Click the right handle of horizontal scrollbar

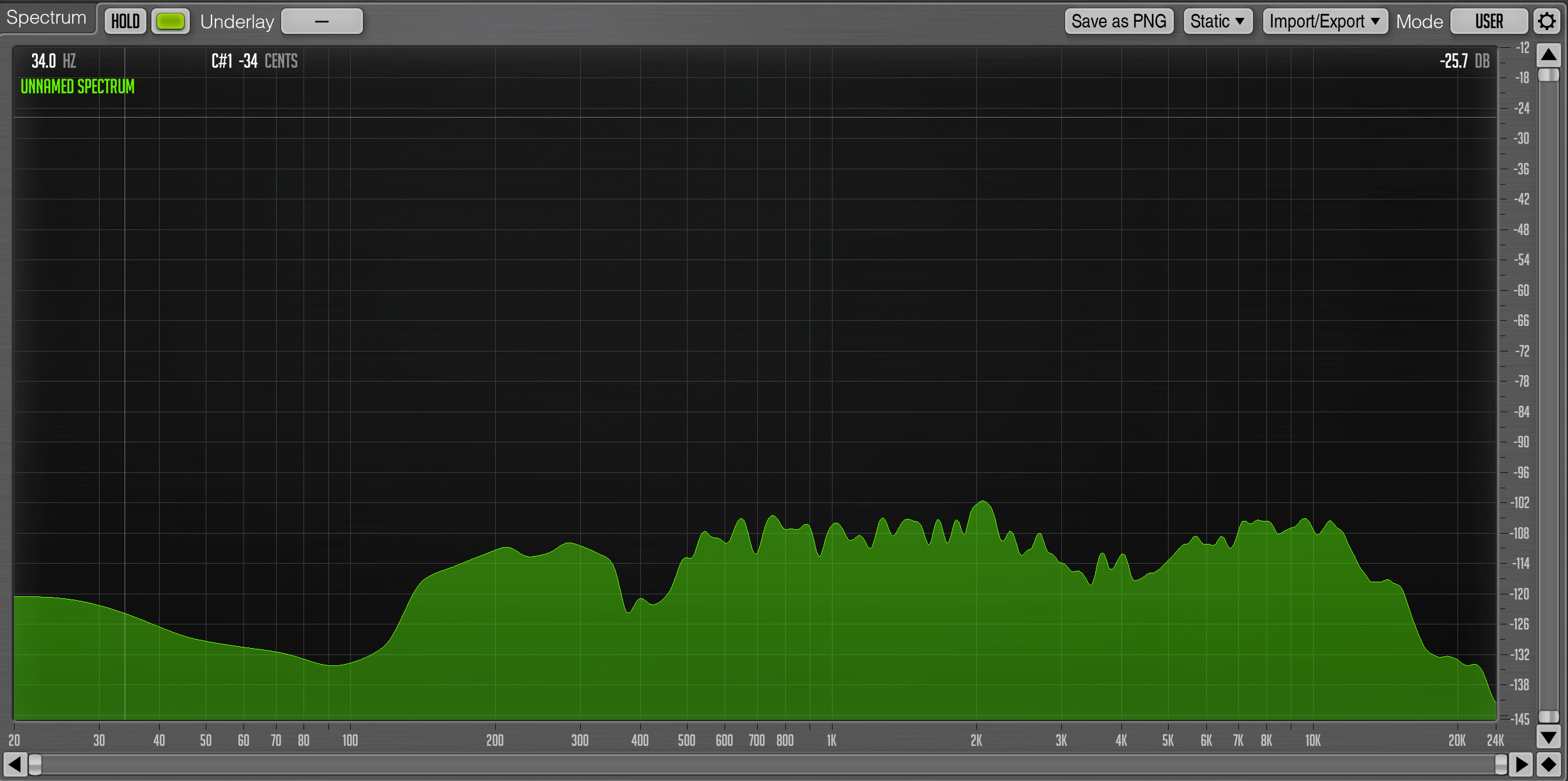[1502, 764]
